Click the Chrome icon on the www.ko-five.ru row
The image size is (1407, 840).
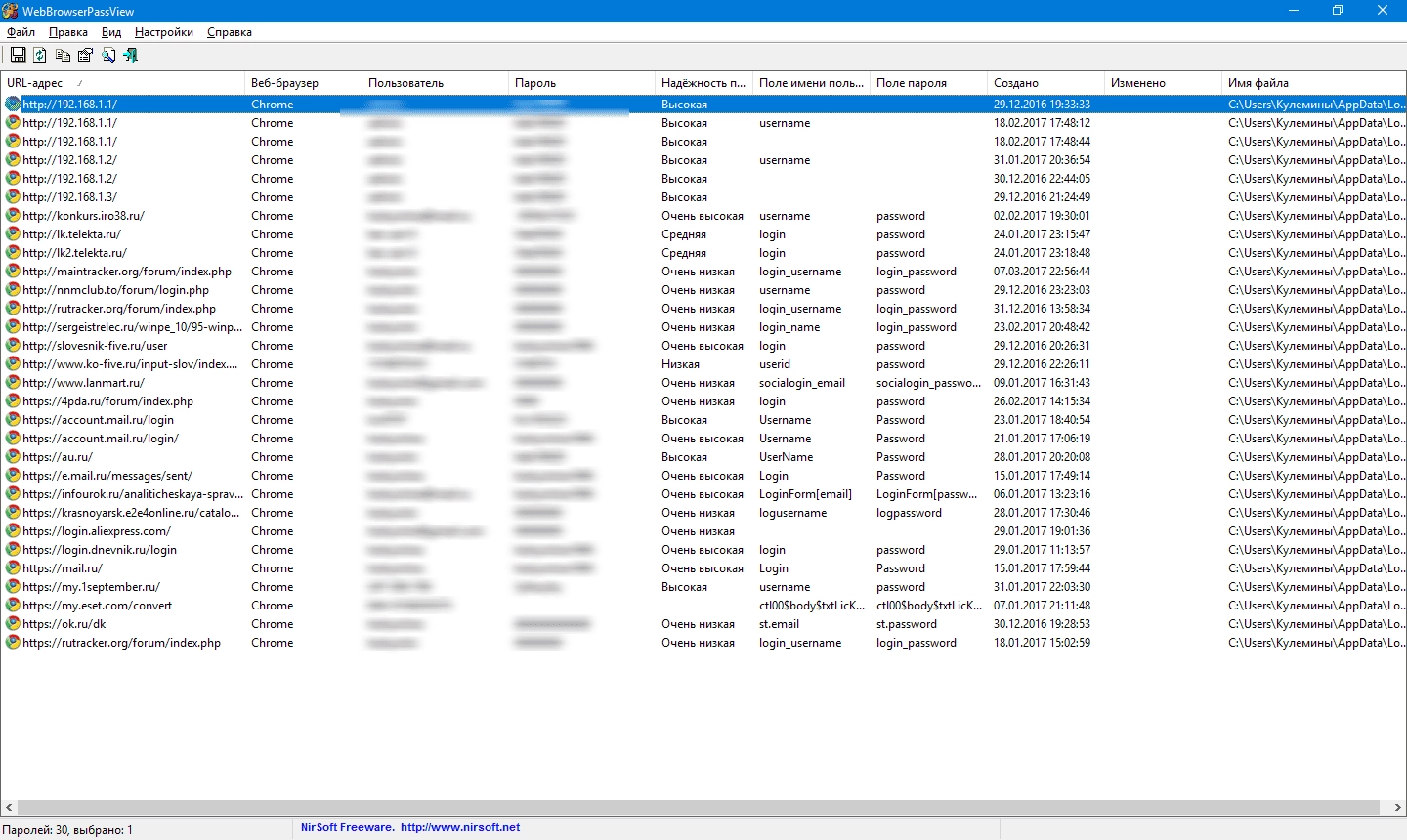[13, 364]
